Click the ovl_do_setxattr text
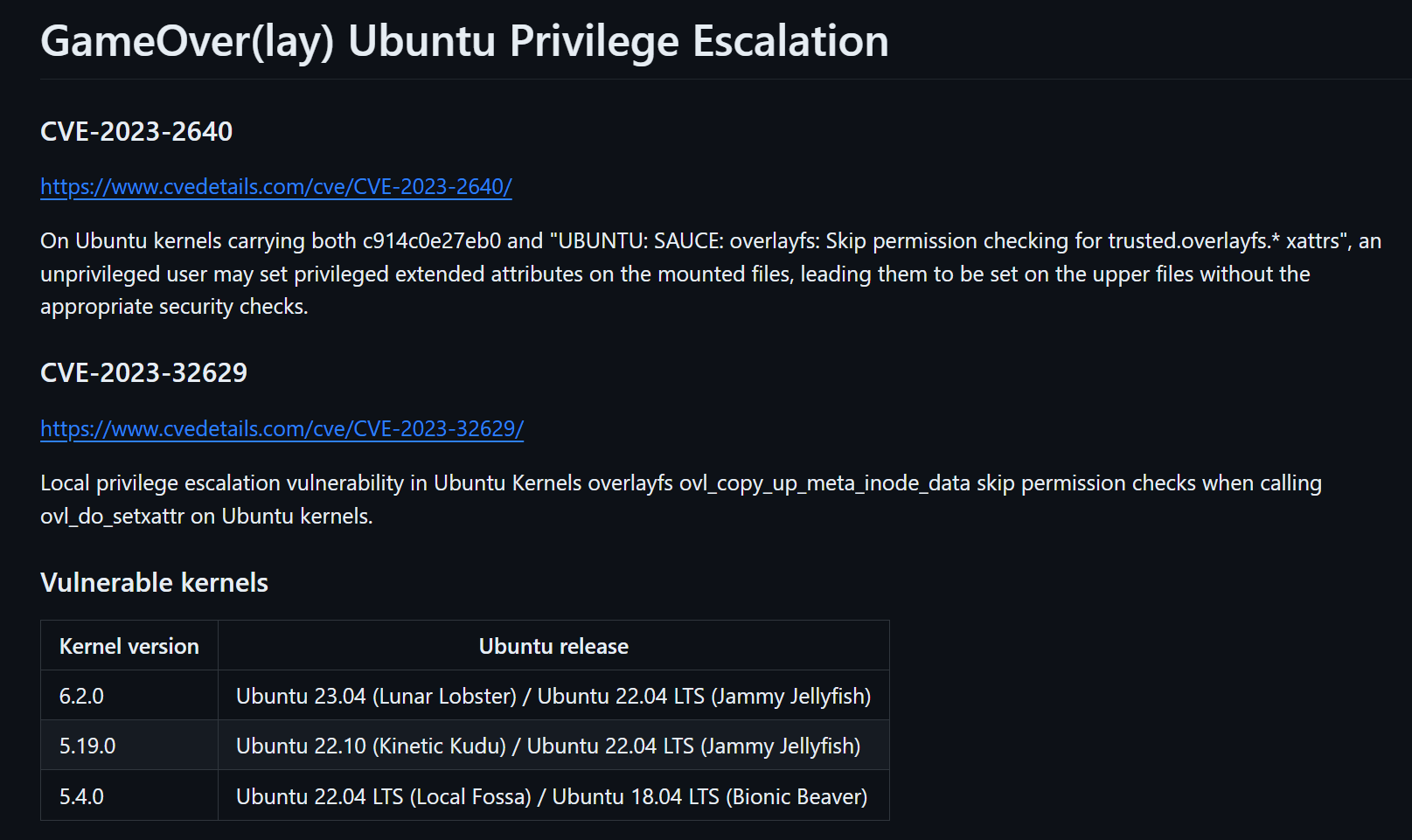The width and height of the screenshot is (1412, 840). [x=112, y=517]
